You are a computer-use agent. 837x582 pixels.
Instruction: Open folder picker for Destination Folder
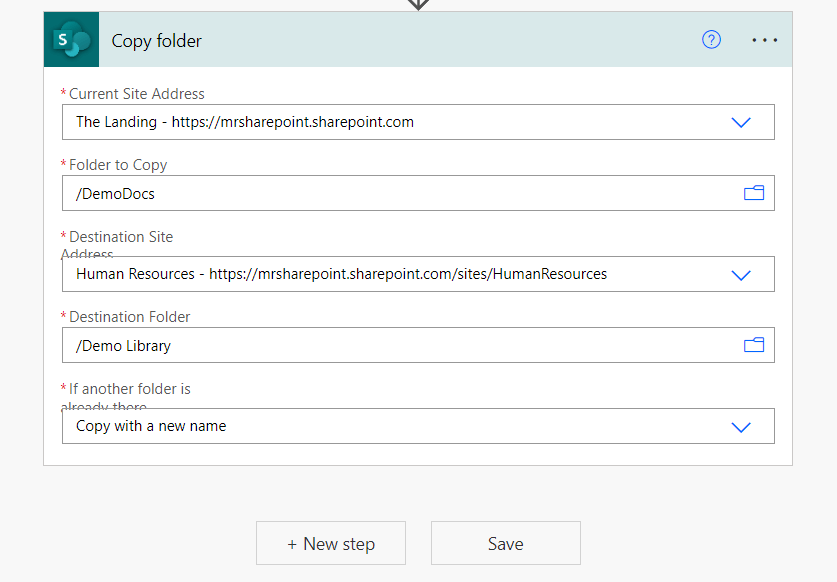tap(754, 345)
